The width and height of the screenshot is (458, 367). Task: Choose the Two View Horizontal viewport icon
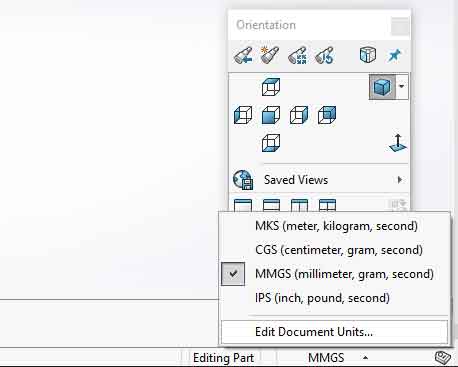(271, 205)
